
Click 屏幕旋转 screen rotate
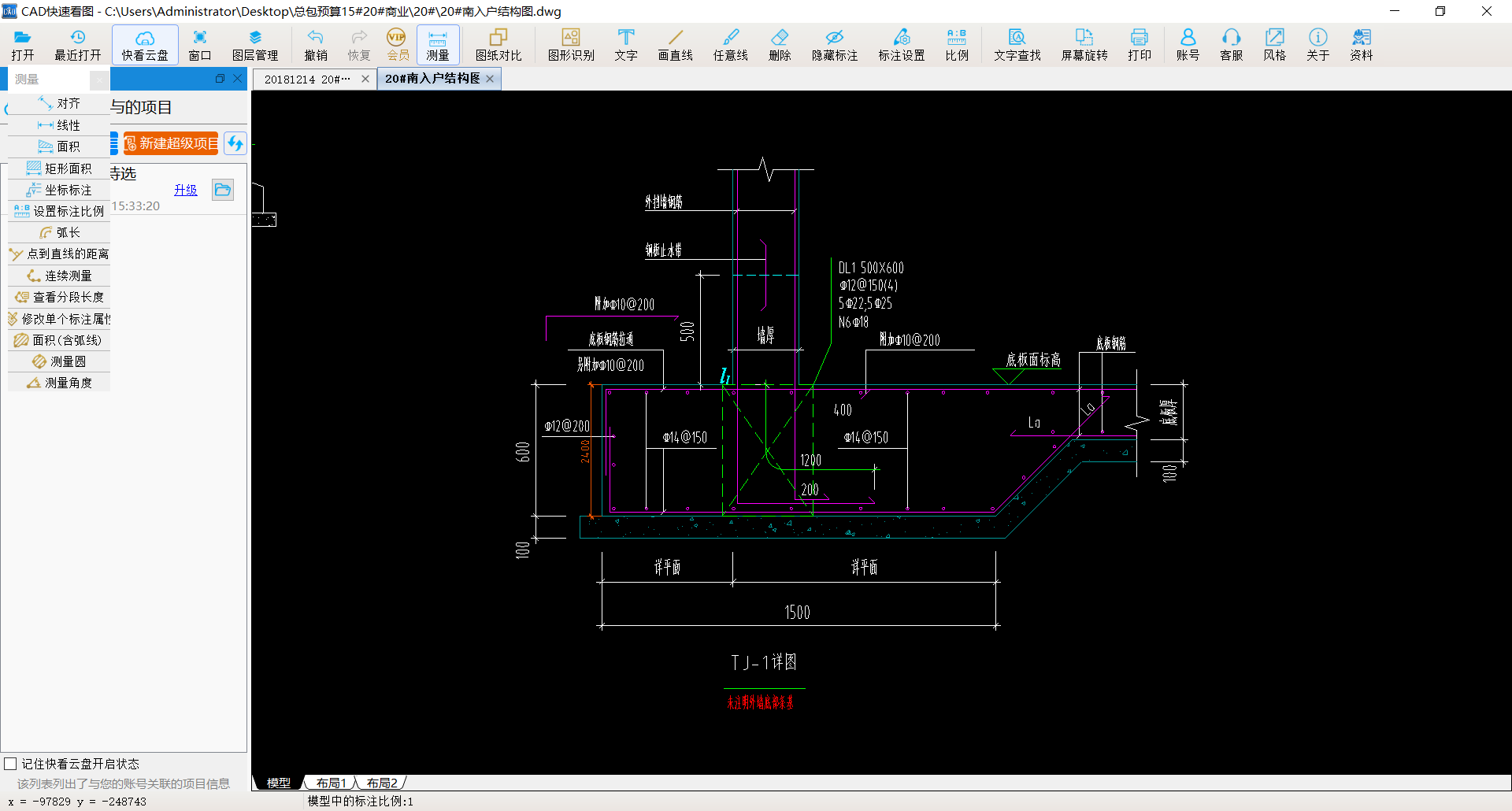[1084, 45]
